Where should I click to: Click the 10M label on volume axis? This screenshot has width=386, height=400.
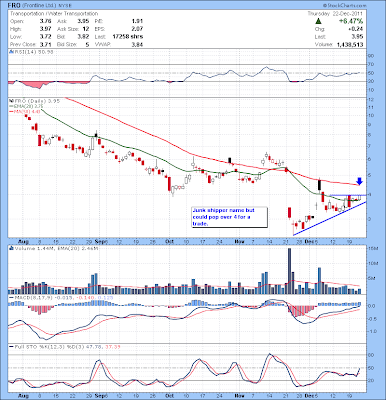click(x=372, y=263)
